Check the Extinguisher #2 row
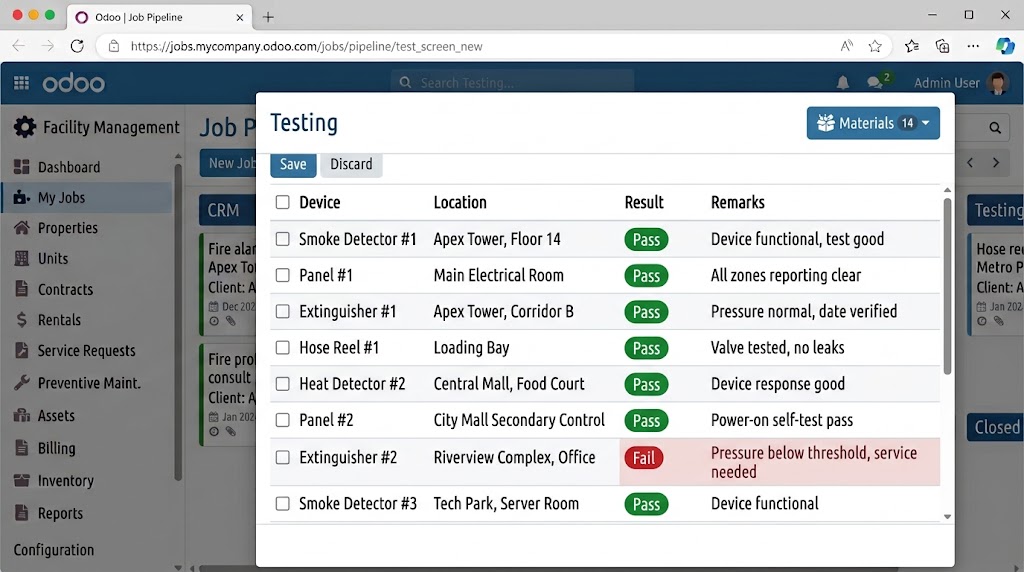This screenshot has width=1024, height=572. pos(282,458)
